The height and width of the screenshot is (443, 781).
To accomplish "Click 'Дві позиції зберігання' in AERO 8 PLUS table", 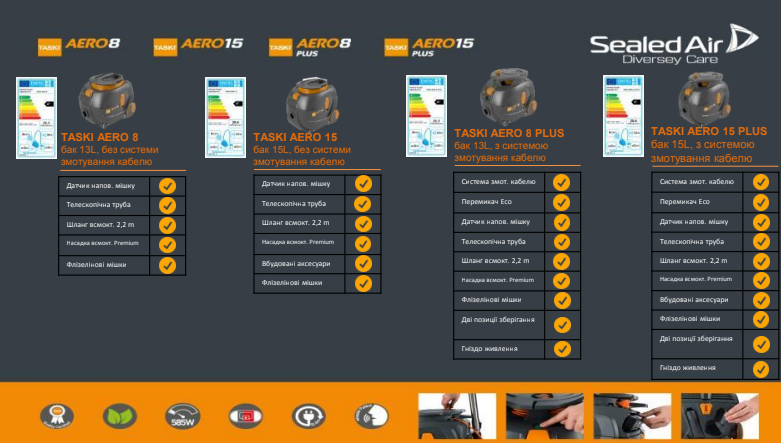I will (498, 320).
